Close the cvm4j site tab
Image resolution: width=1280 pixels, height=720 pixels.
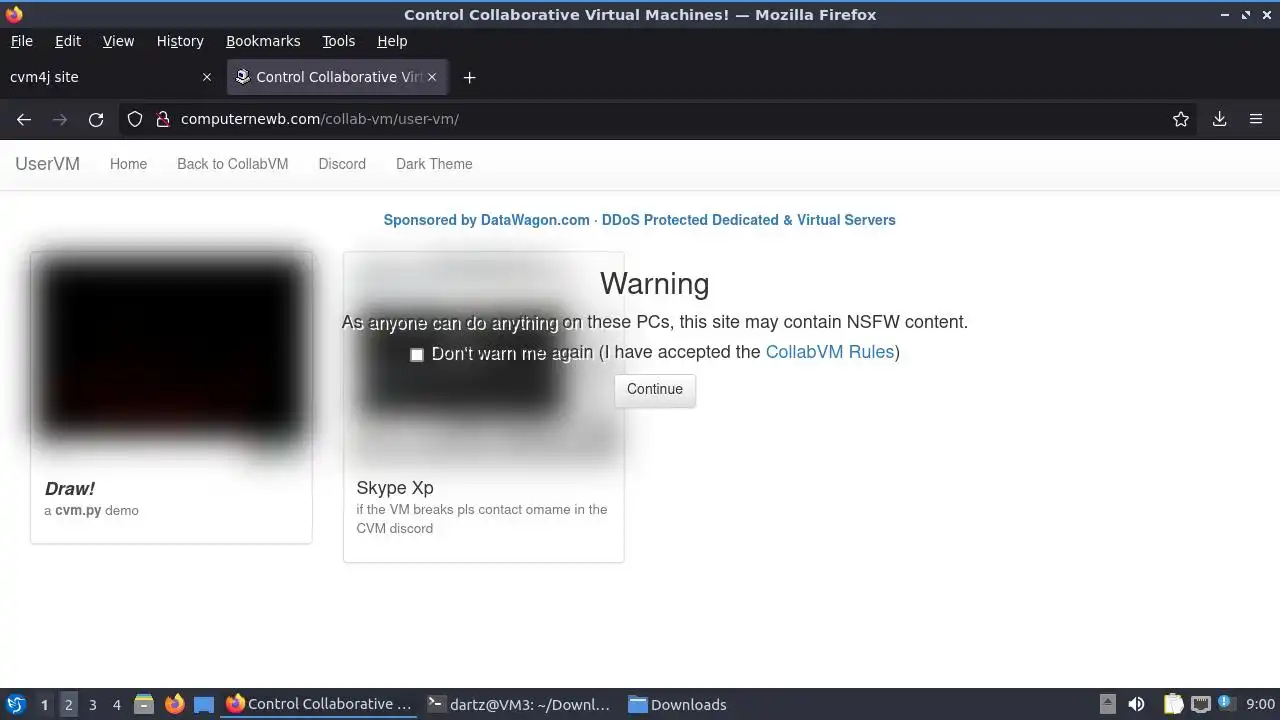(x=207, y=77)
